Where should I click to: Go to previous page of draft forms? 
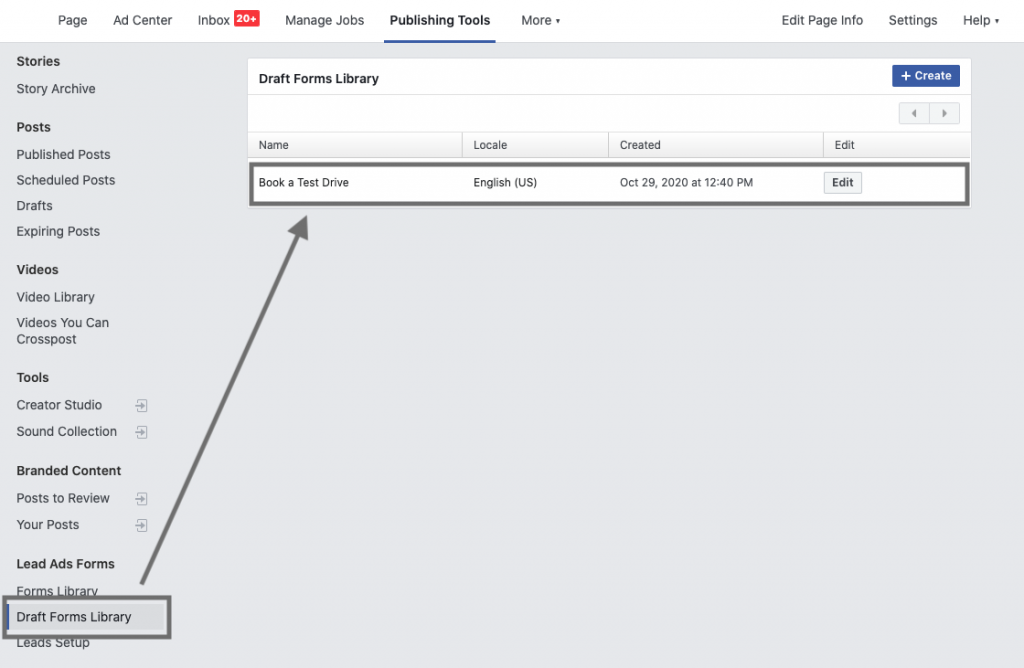click(x=914, y=114)
